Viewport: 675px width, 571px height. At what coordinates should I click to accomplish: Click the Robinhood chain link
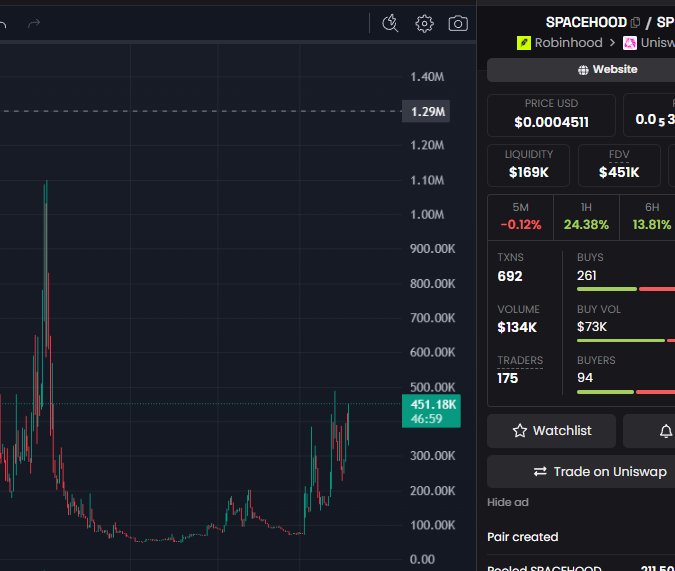(x=568, y=43)
